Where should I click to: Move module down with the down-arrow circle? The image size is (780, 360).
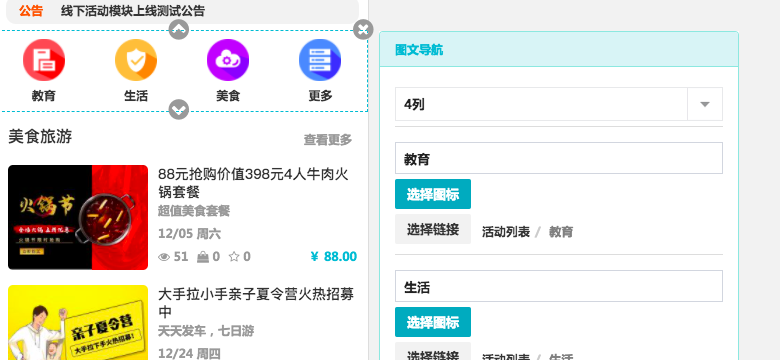[x=179, y=109]
